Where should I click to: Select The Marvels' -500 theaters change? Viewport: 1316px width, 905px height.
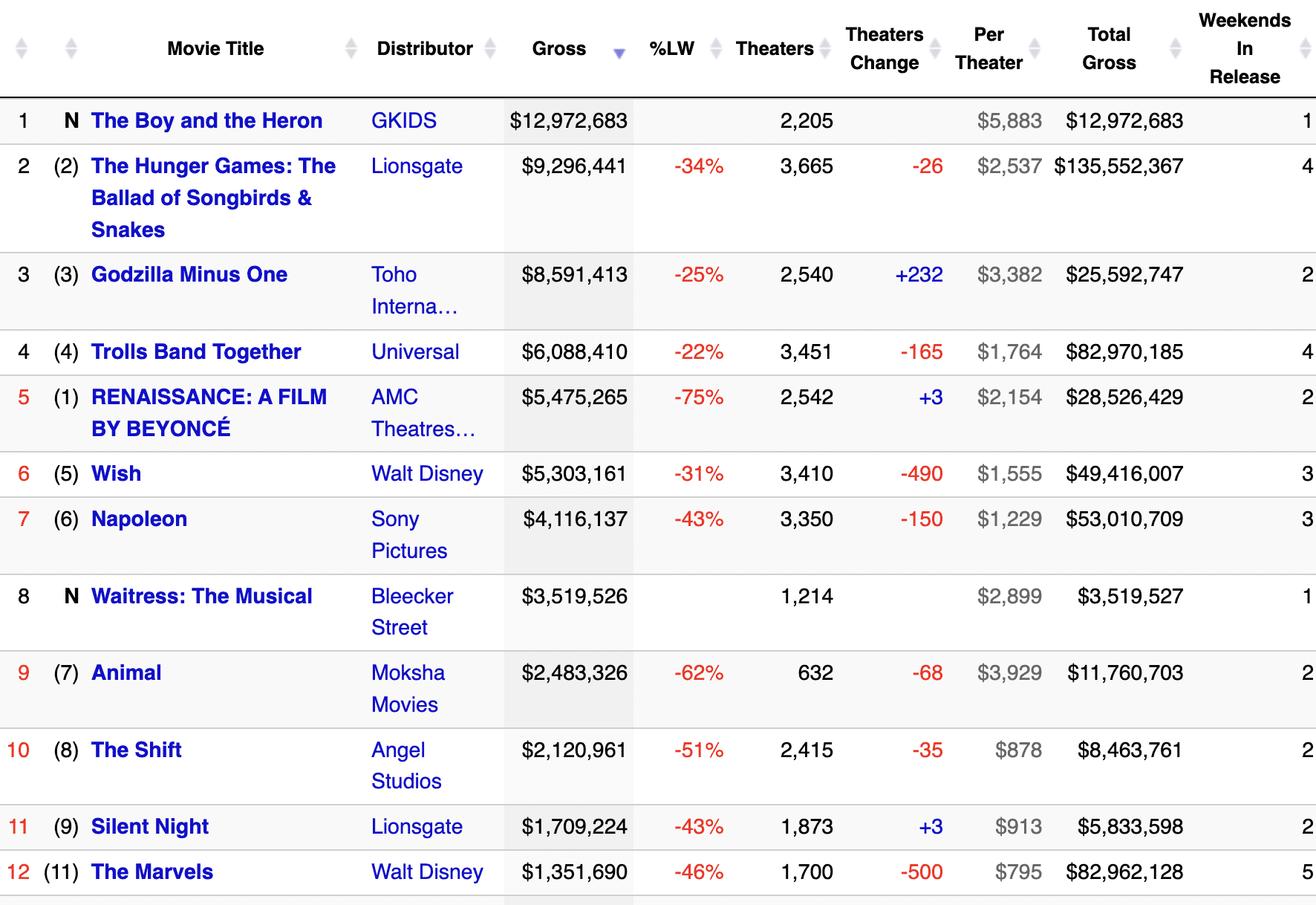point(922,872)
